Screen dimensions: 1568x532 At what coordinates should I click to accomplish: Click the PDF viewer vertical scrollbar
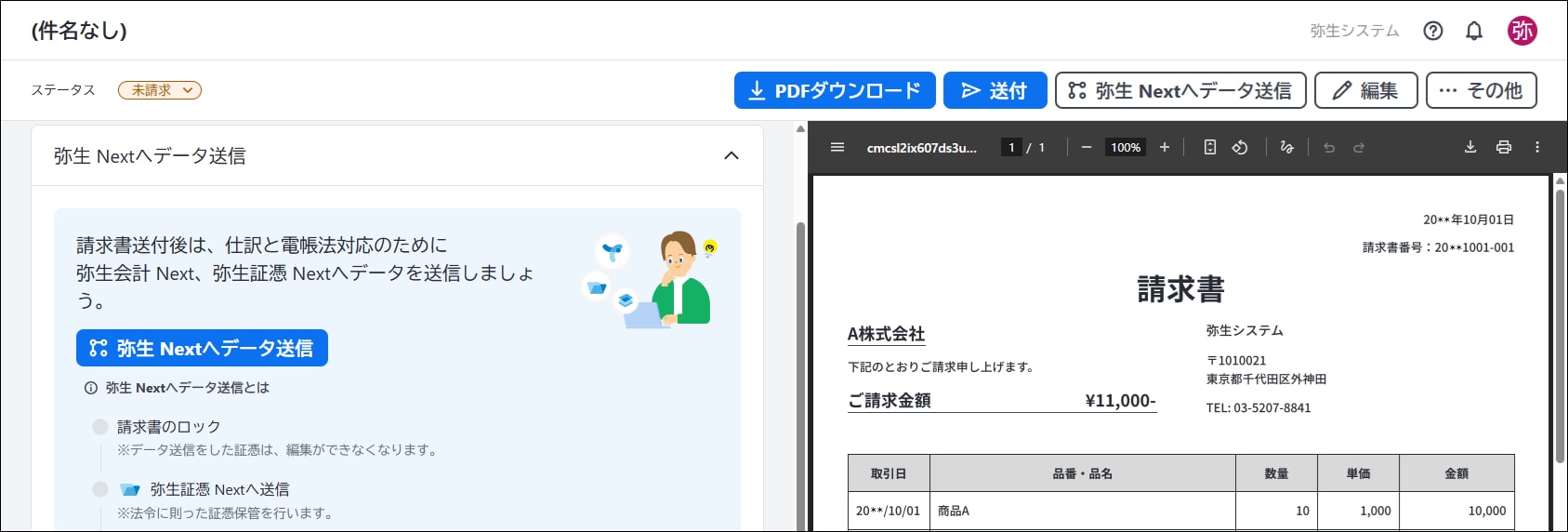1560,326
